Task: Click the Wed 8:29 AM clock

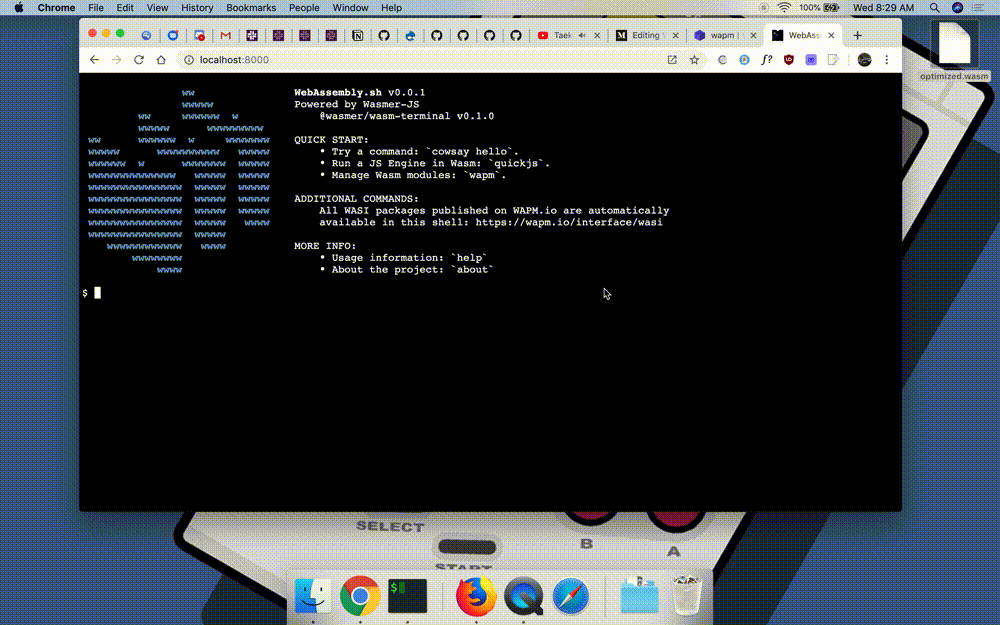Action: click(883, 8)
